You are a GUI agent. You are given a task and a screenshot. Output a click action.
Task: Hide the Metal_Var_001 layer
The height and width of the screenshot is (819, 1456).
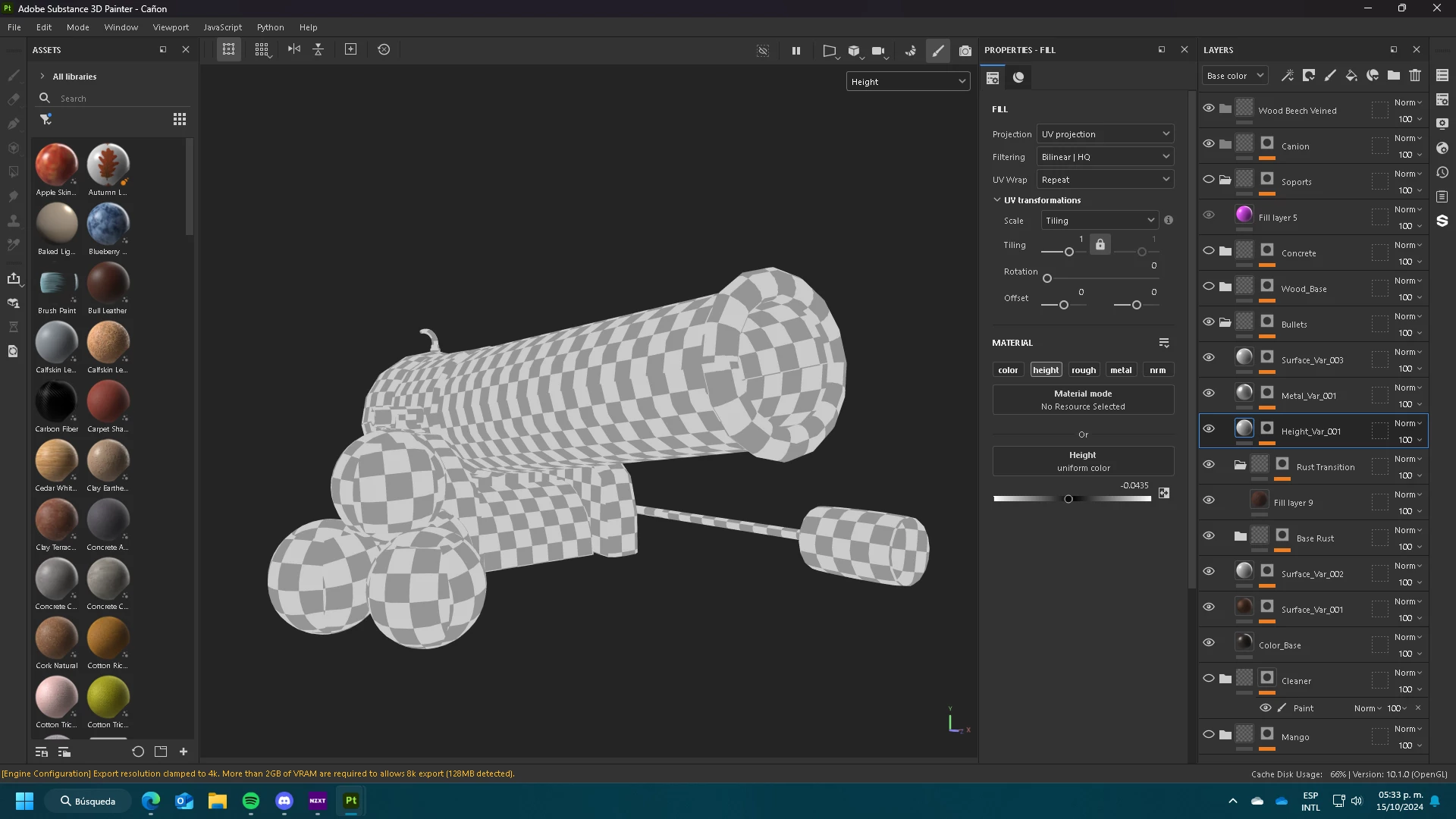click(1209, 393)
